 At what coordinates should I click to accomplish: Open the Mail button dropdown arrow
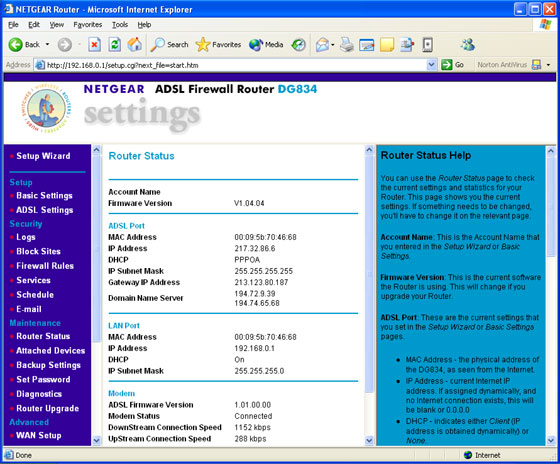pos(332,45)
